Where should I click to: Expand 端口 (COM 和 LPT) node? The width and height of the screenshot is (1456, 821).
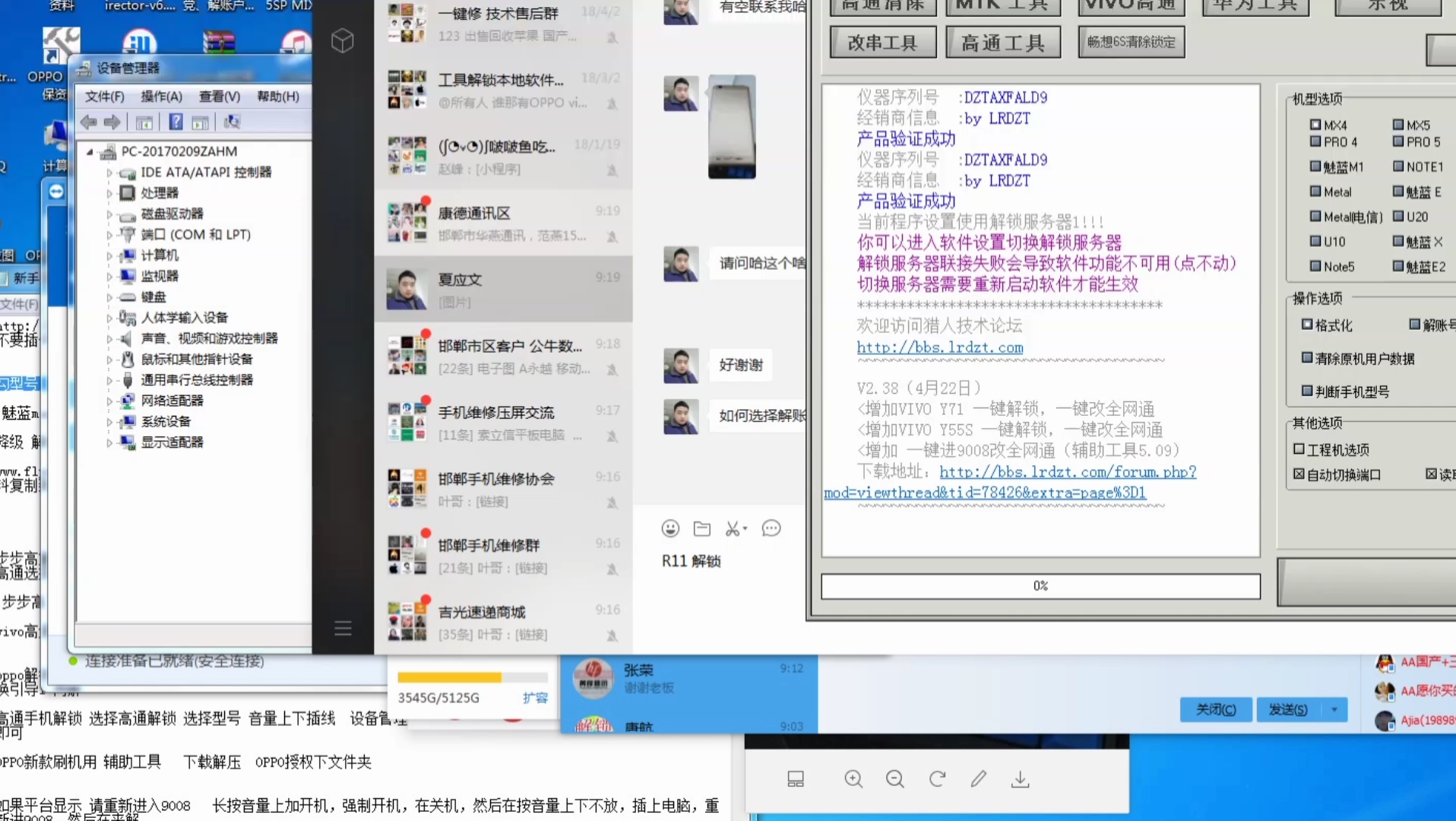109,235
